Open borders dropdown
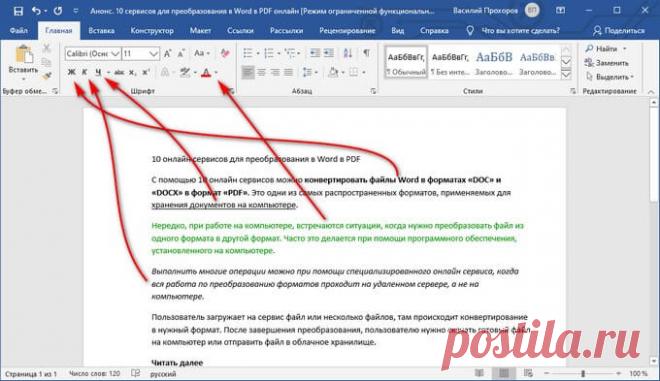The width and height of the screenshot is (660, 381). point(364,72)
